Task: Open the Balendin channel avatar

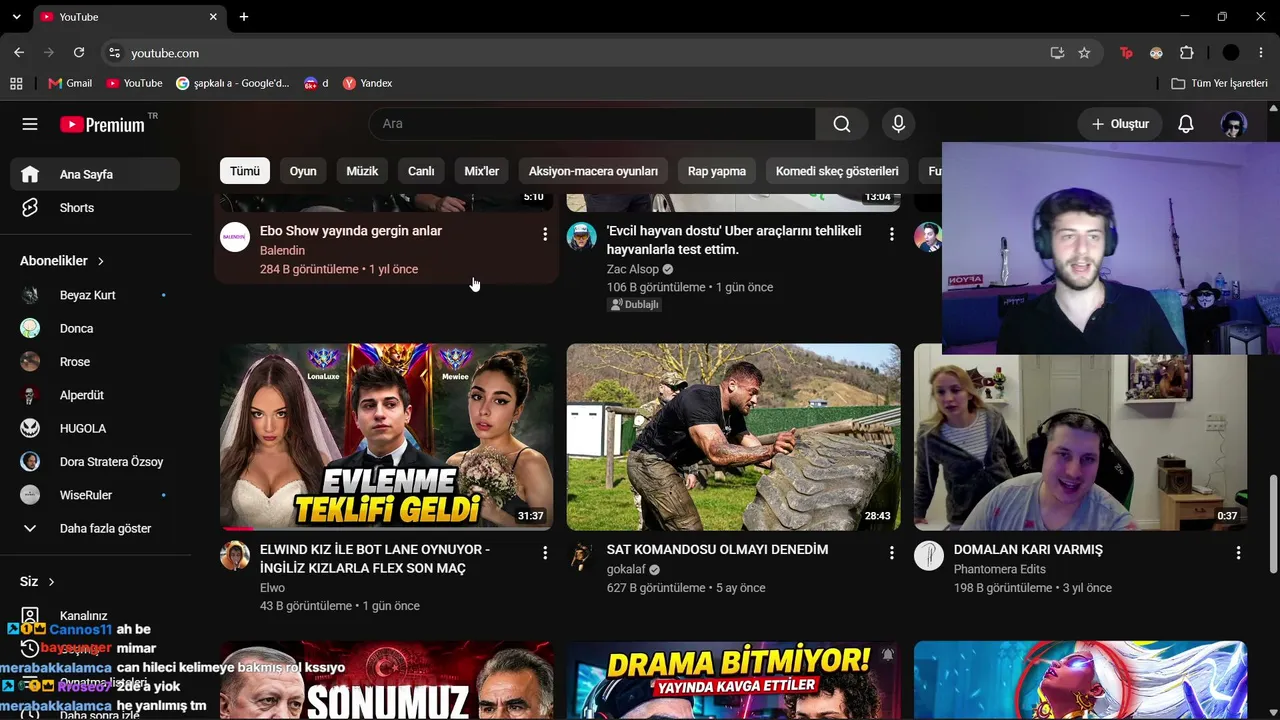Action: pos(235,237)
